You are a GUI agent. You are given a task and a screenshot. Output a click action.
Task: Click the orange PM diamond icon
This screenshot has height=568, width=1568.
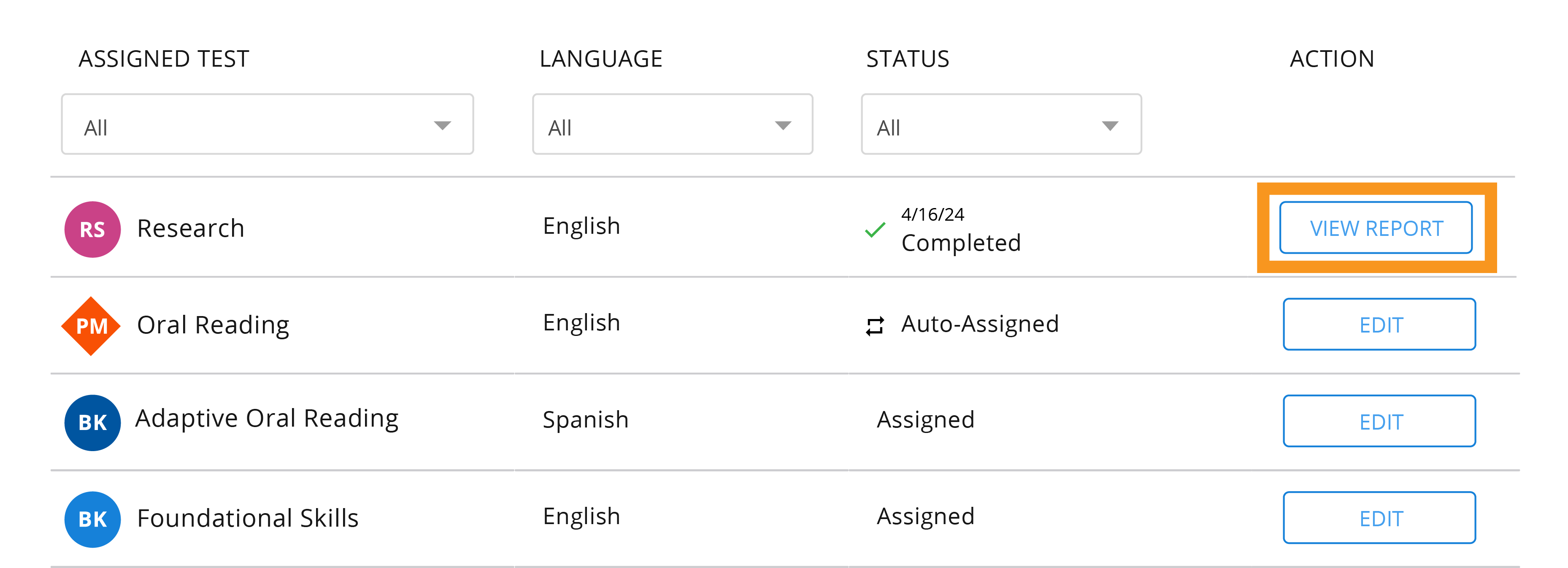point(91,326)
